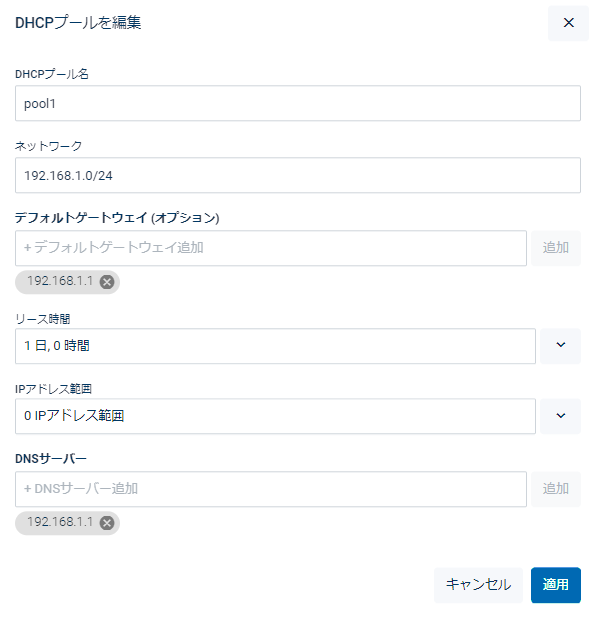
Task: Focus the デフォルトゲートウェイ追加 input box
Action: pos(271,248)
